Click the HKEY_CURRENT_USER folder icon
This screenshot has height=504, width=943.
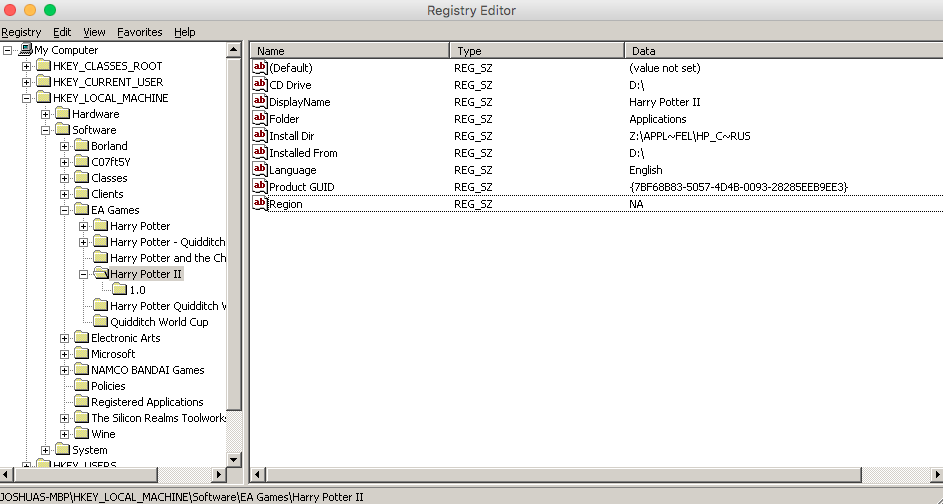coord(43,82)
